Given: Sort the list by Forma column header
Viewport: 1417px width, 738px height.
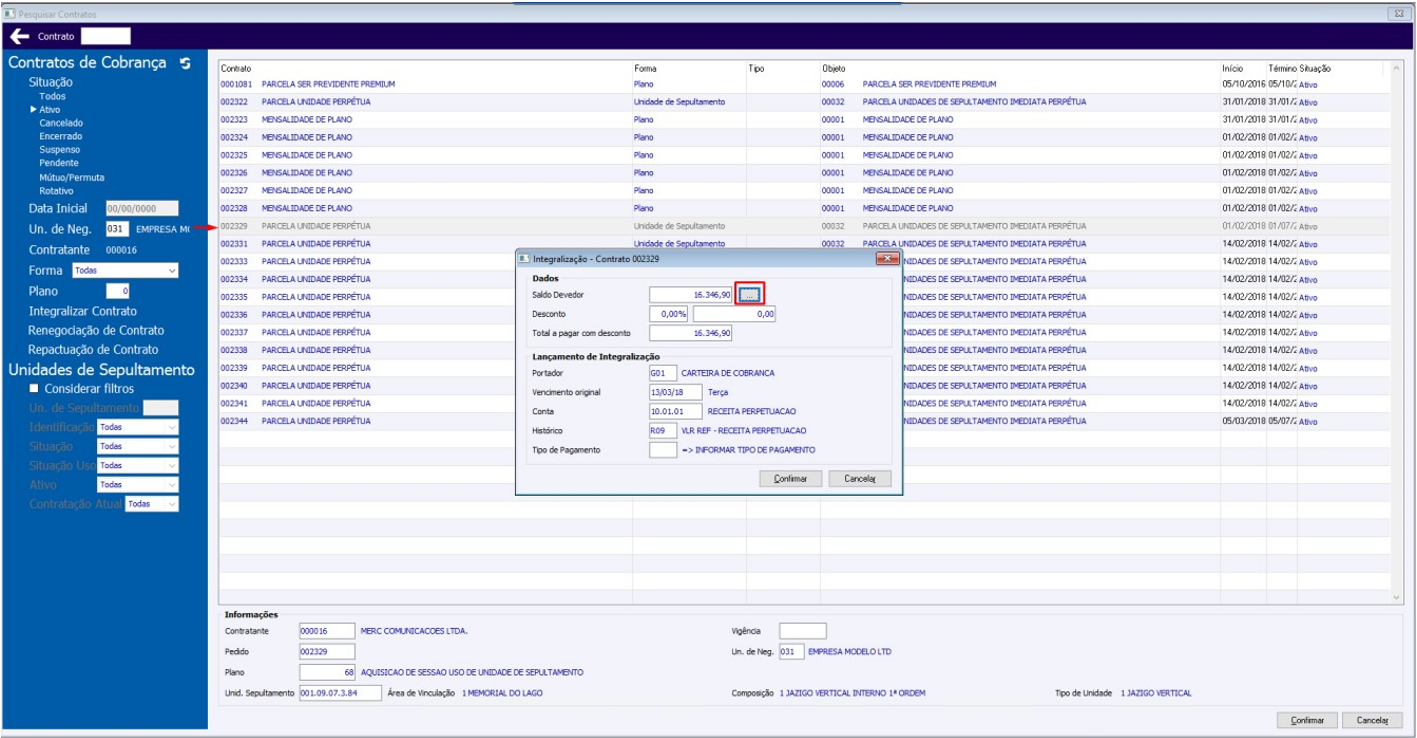Looking at the screenshot, I should coord(645,68).
